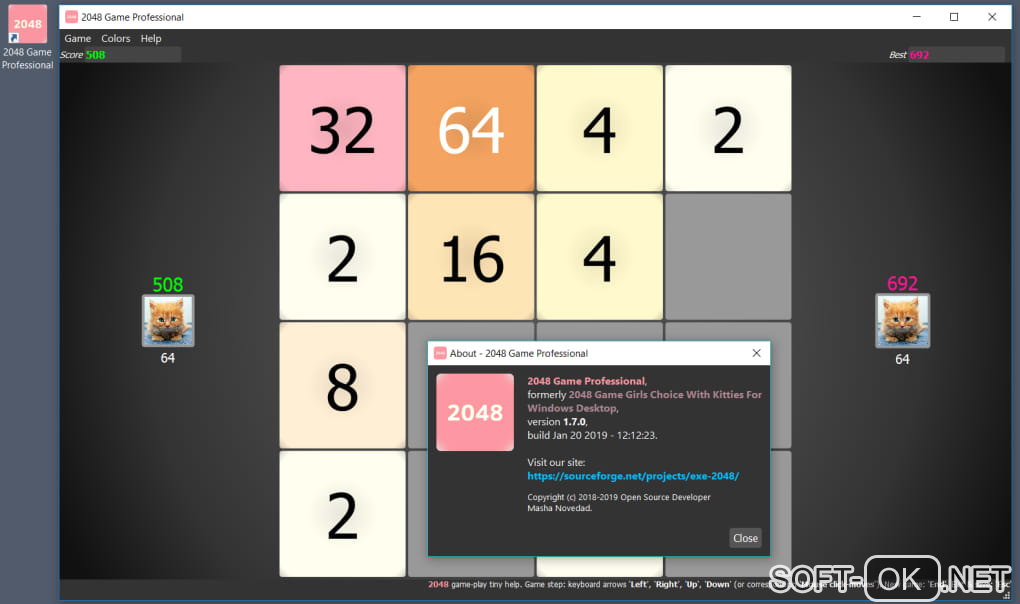Click the 16 tile
The height and width of the screenshot is (604, 1020).
coord(471,257)
